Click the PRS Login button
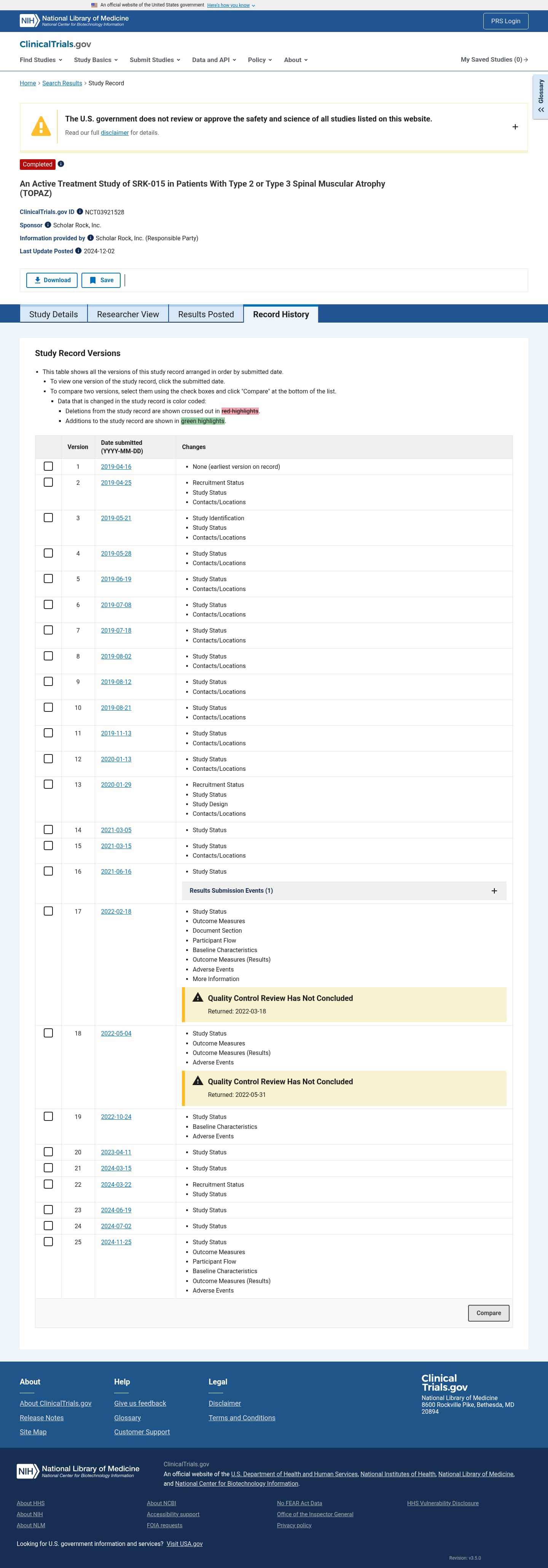 click(x=505, y=21)
